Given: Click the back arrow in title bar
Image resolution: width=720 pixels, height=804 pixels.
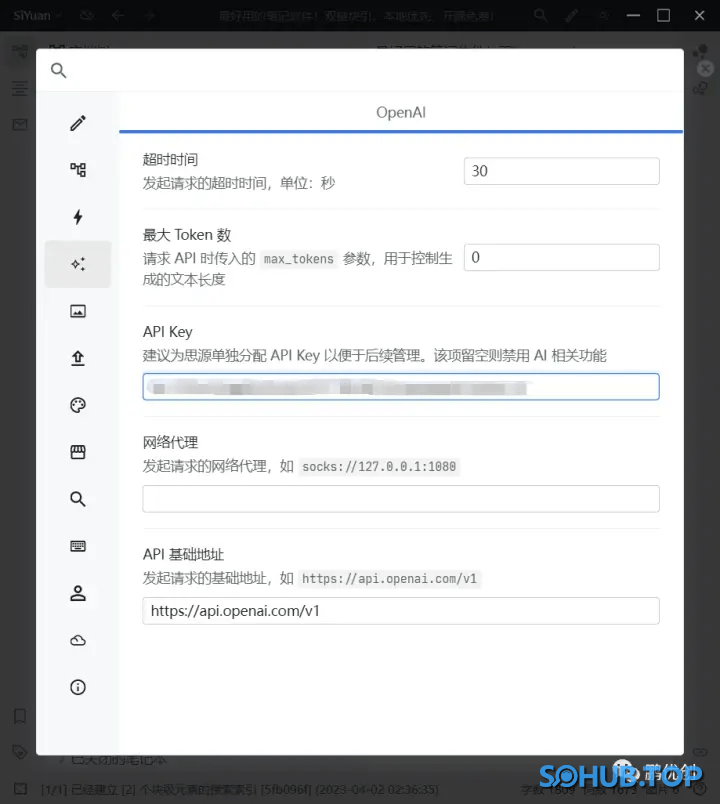Looking at the screenshot, I should pos(118,15).
